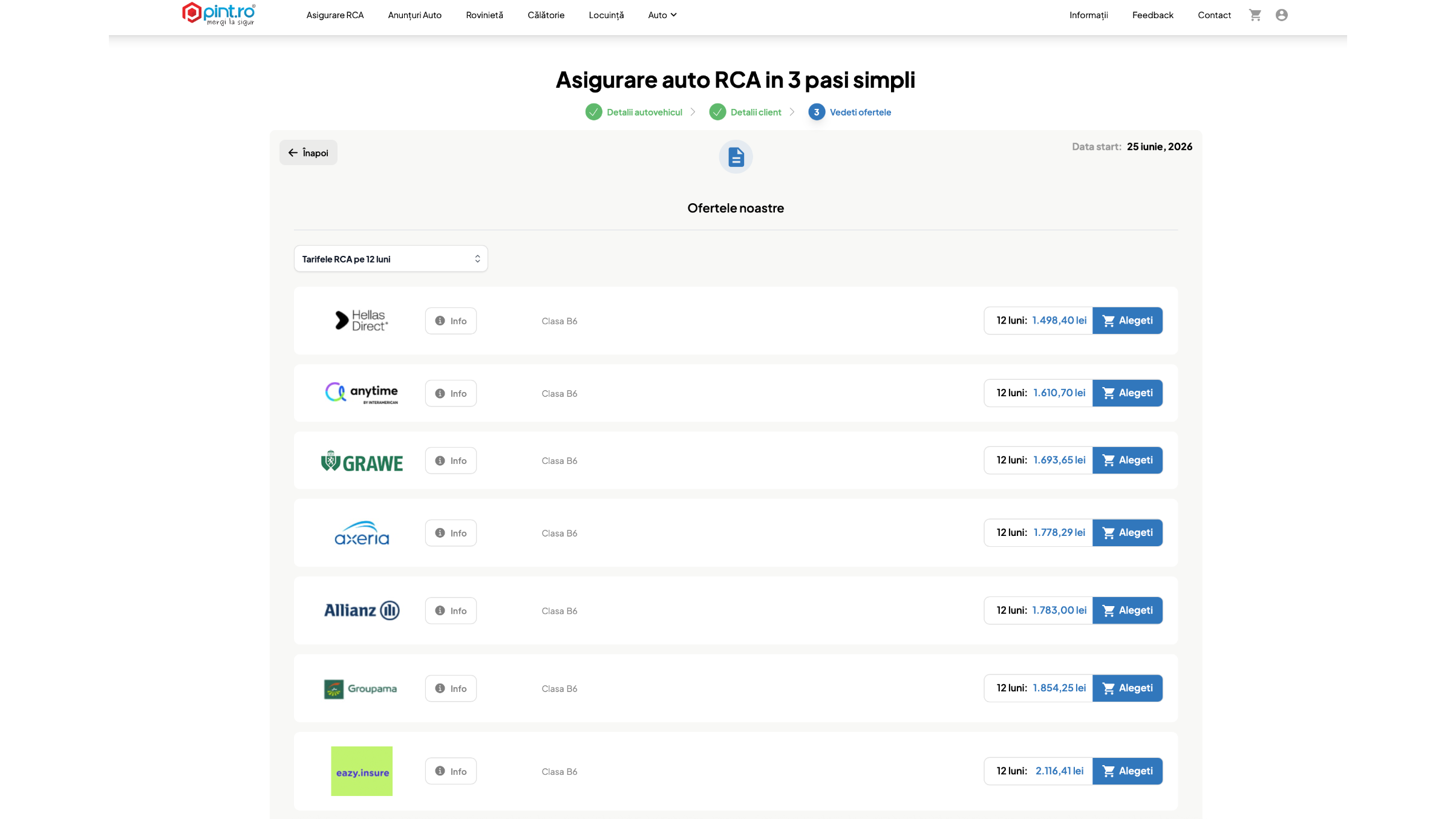Image resolution: width=1456 pixels, height=819 pixels.
Task: Open Info for Hellas Direct offer
Action: (x=451, y=321)
